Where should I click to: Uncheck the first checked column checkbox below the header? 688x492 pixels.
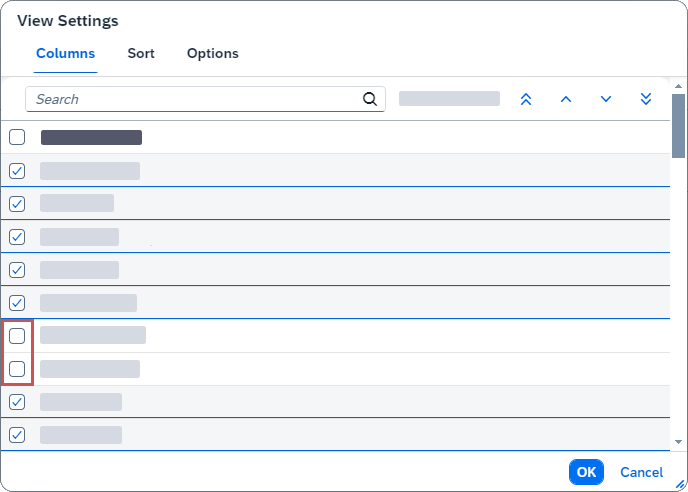click(x=17, y=171)
